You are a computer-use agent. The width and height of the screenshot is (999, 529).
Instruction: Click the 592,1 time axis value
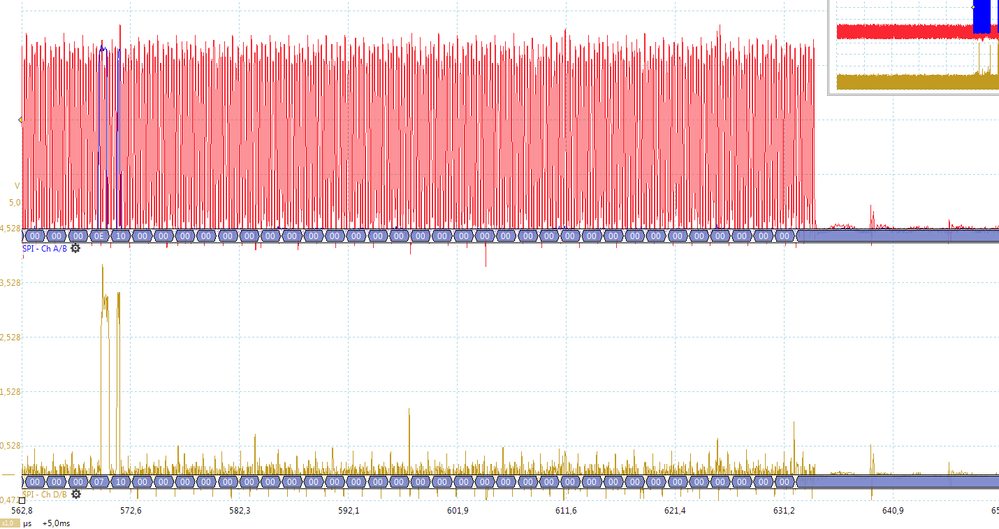point(349,511)
